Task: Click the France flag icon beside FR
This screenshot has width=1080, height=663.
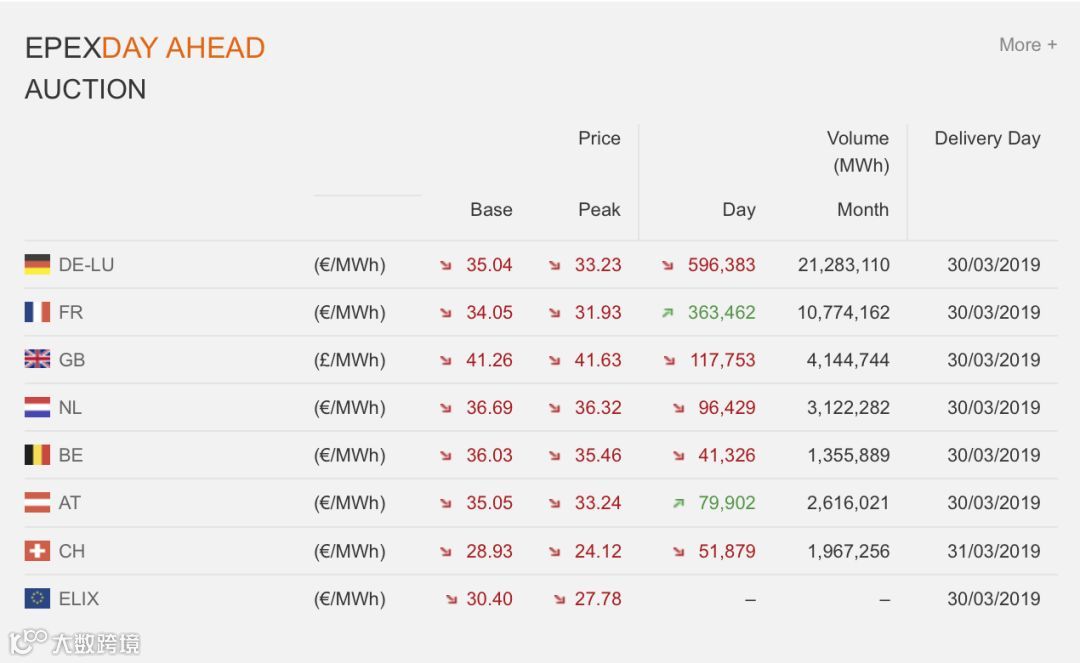Action: (x=37, y=313)
